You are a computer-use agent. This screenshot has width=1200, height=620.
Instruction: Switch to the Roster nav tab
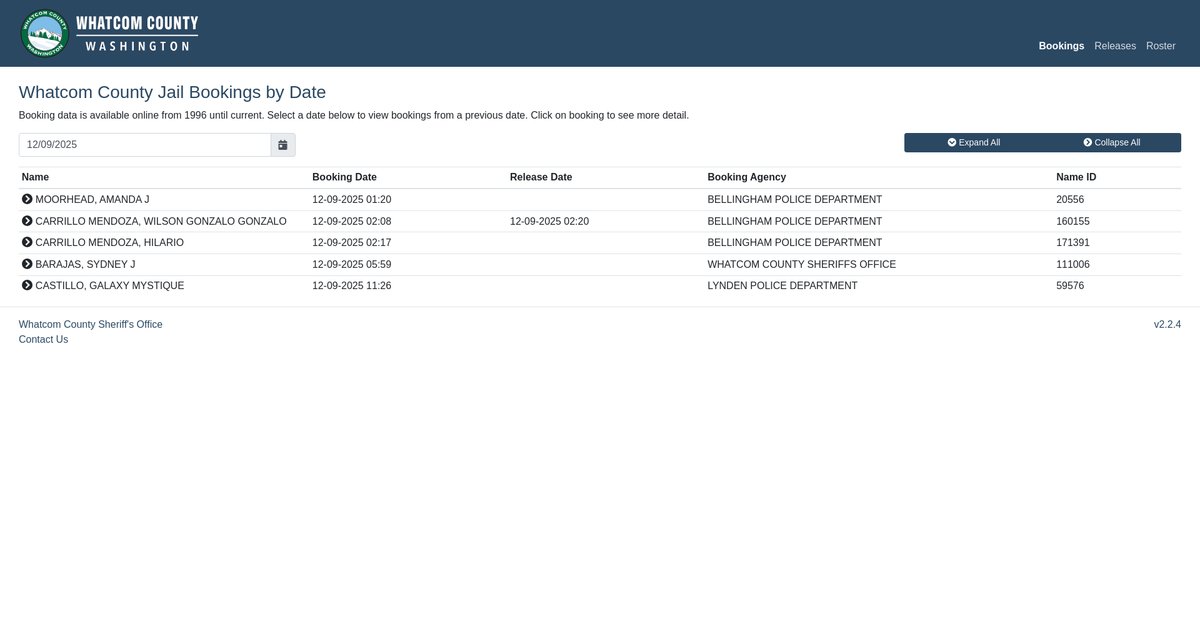(x=1161, y=46)
